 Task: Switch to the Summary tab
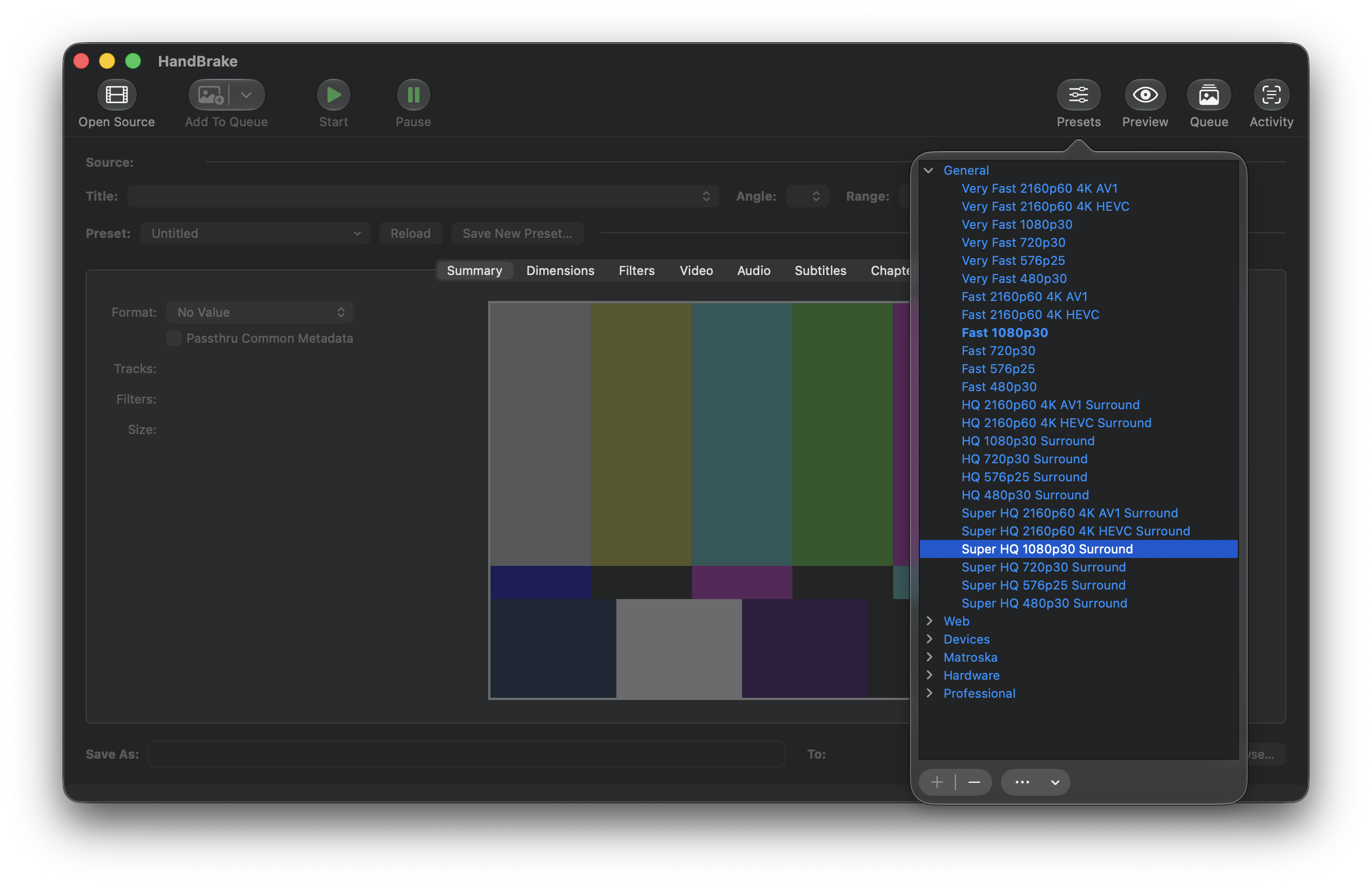[475, 271]
